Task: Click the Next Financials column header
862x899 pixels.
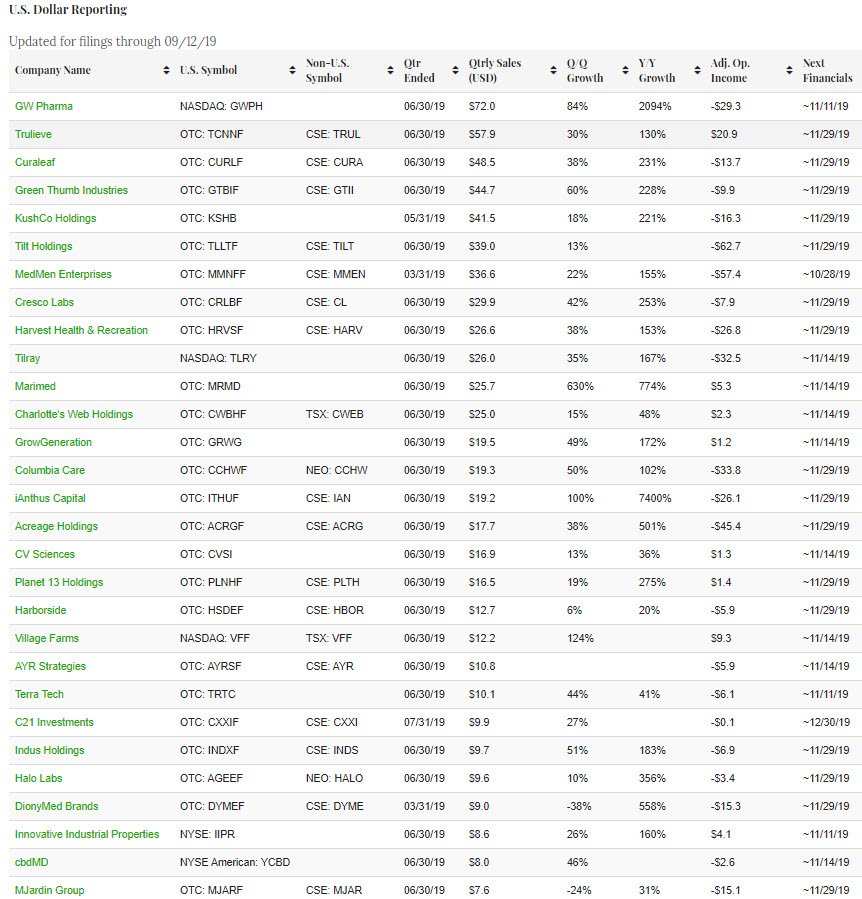Action: pyautogui.click(x=827, y=71)
